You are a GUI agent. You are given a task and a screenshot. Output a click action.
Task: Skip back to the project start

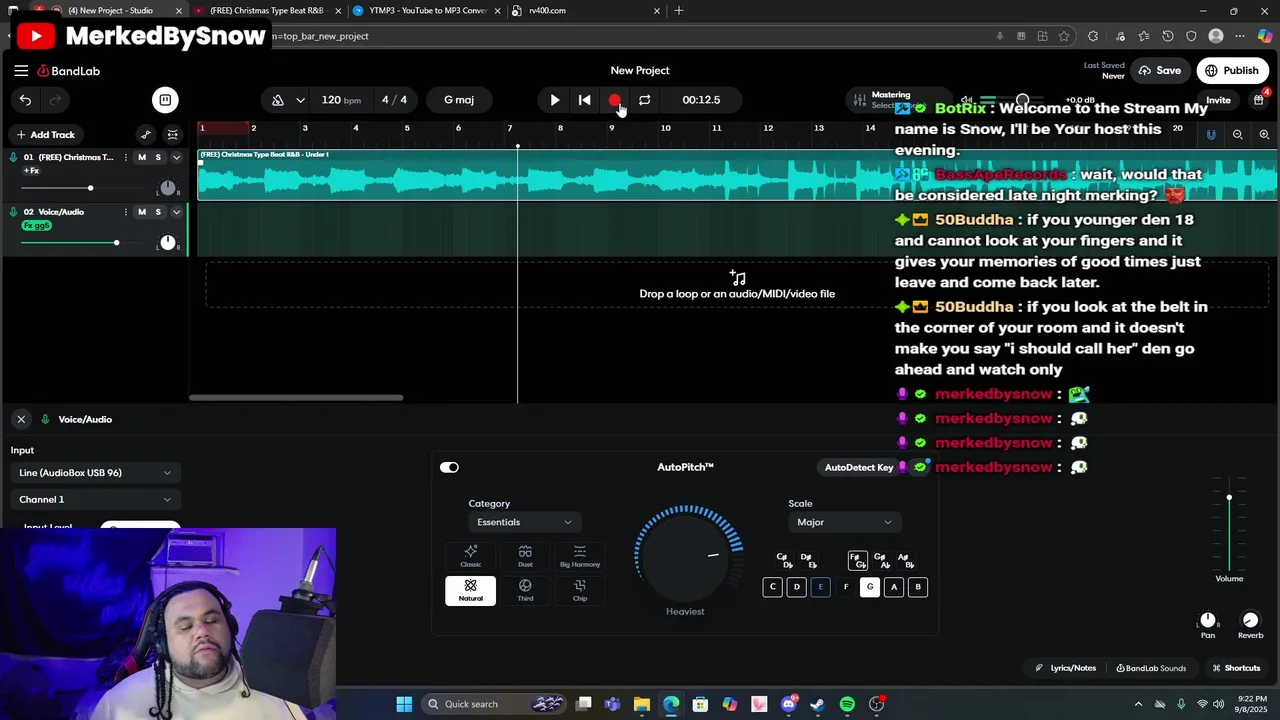585,100
